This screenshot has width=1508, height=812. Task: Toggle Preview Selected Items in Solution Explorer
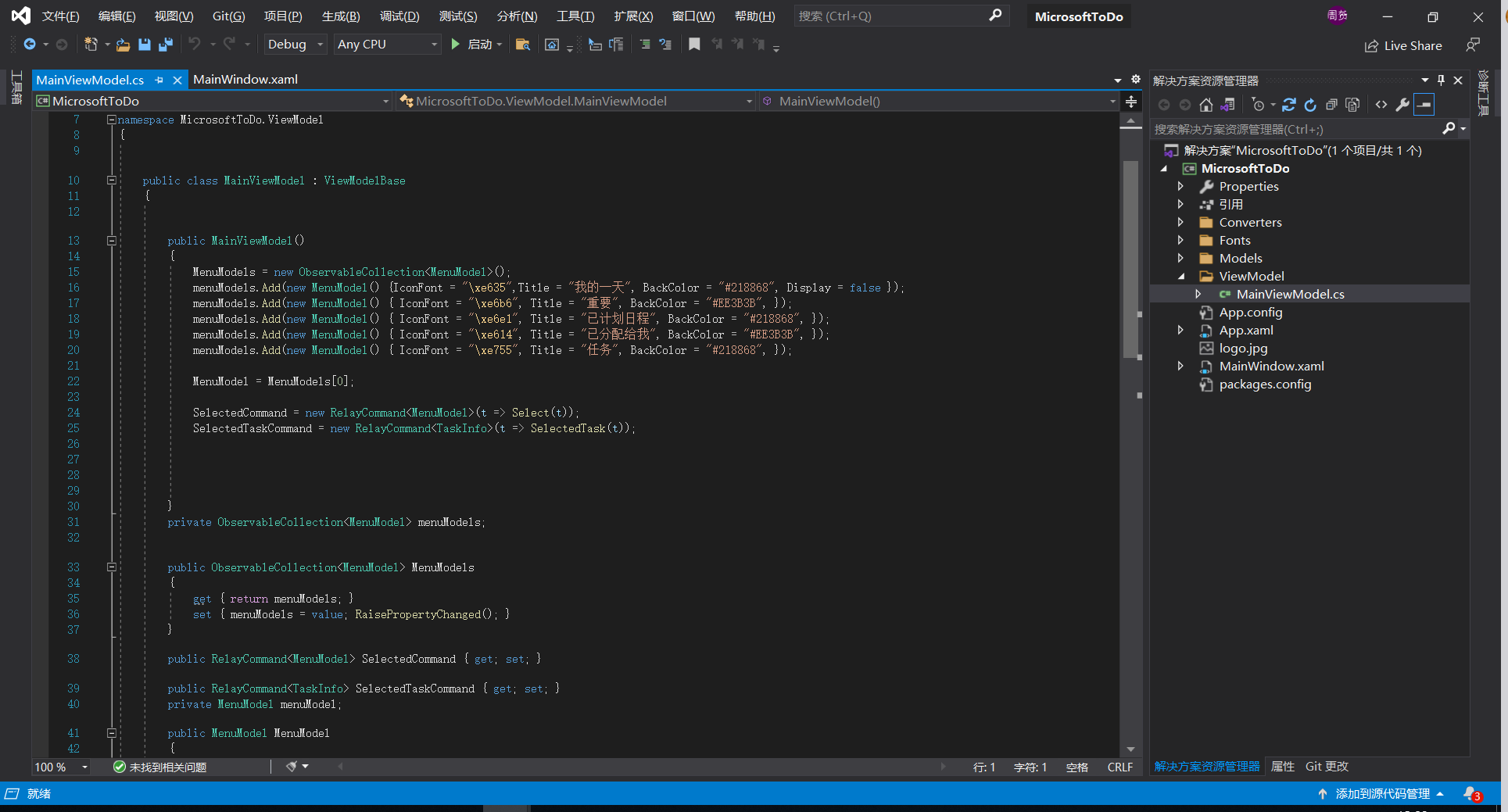pos(1353,104)
